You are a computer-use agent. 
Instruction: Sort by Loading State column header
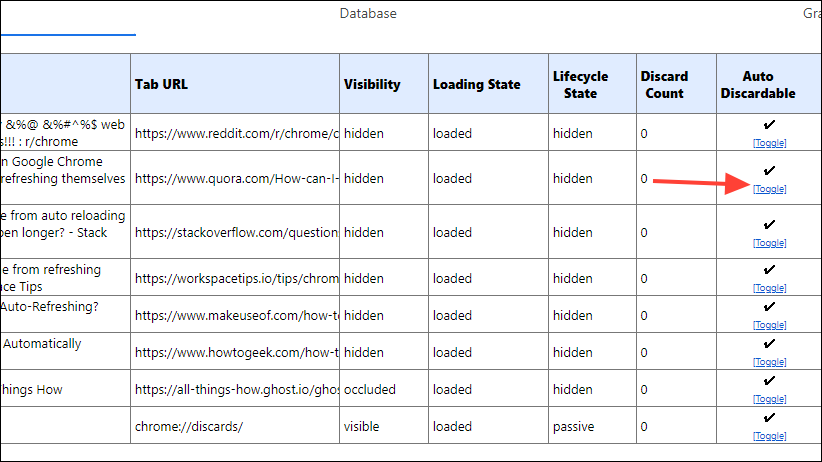[x=476, y=84]
